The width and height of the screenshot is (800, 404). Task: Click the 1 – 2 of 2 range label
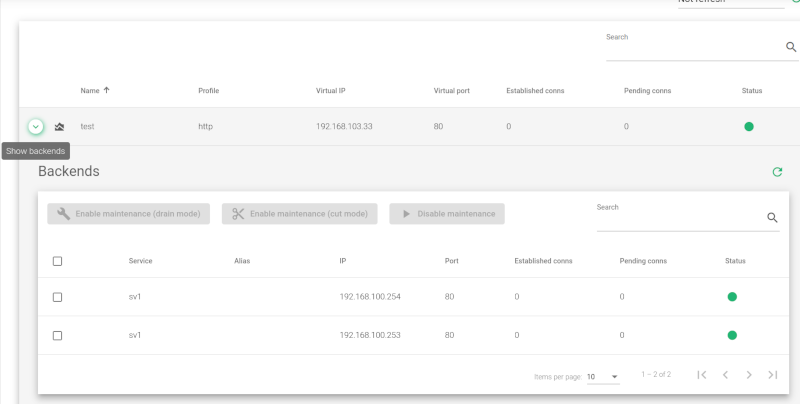point(656,374)
